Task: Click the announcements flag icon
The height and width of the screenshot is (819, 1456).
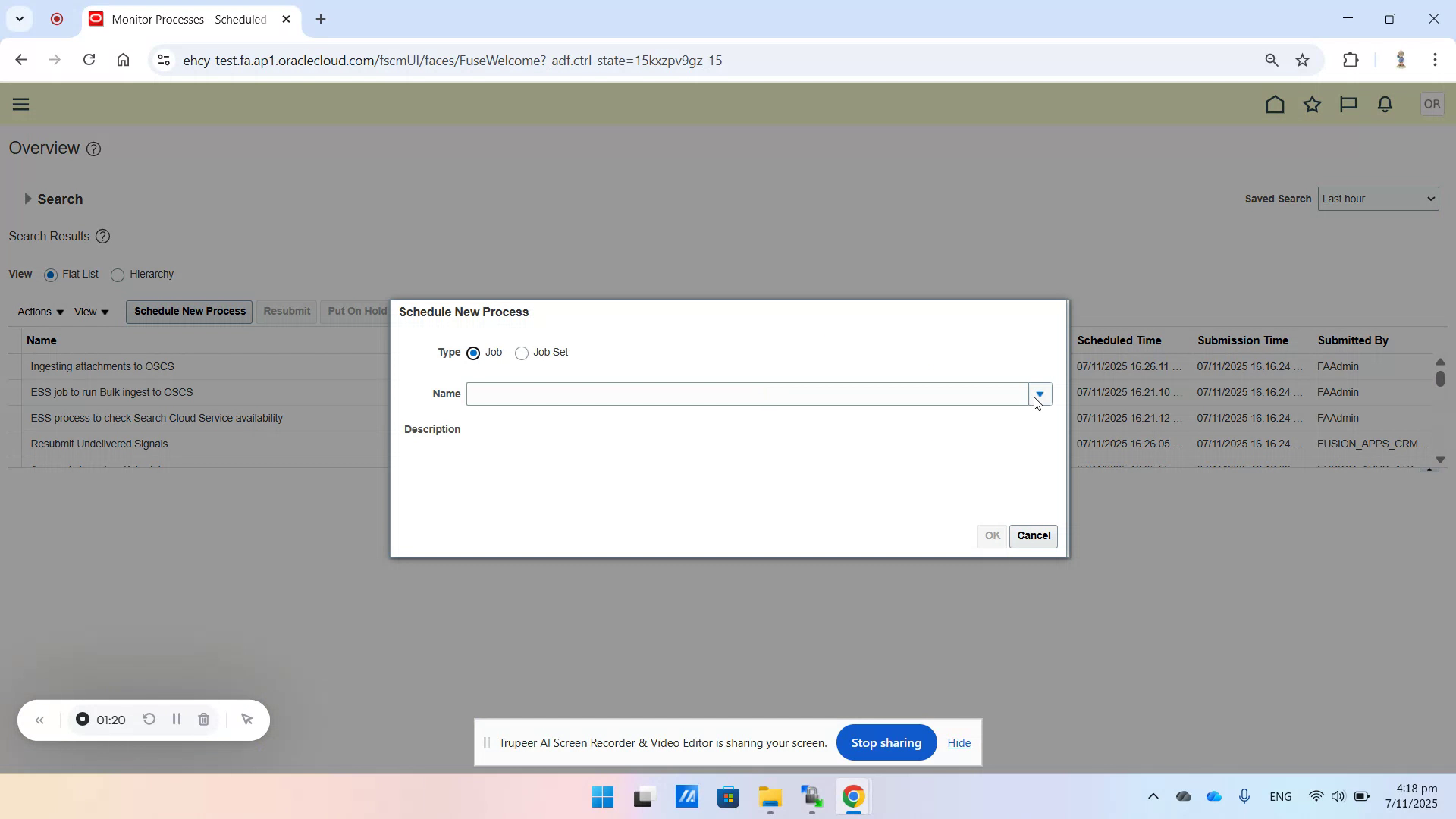Action: tap(1348, 104)
